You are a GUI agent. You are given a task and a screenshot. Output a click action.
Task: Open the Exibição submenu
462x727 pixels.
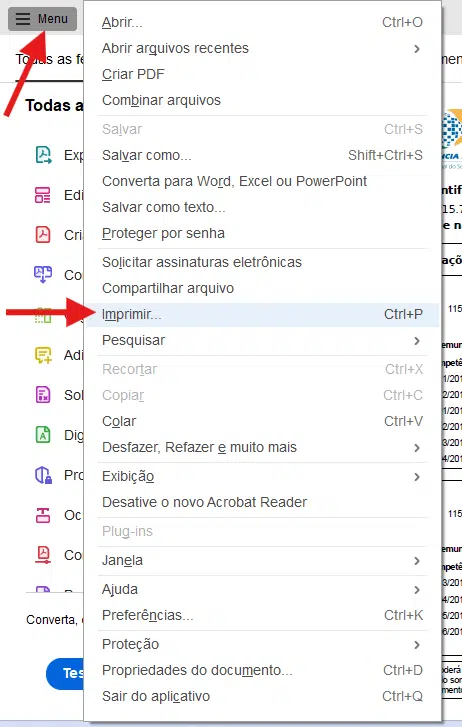click(x=262, y=476)
